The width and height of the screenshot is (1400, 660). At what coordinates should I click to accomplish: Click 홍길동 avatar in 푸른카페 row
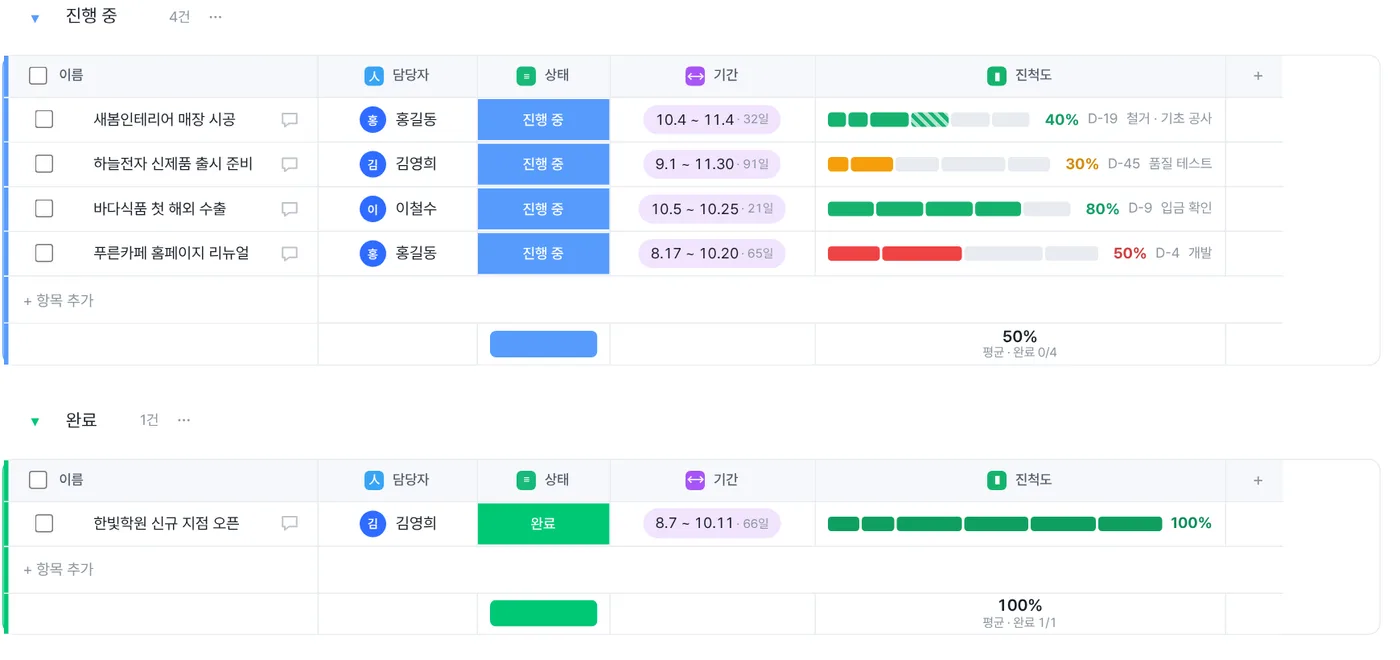[372, 253]
